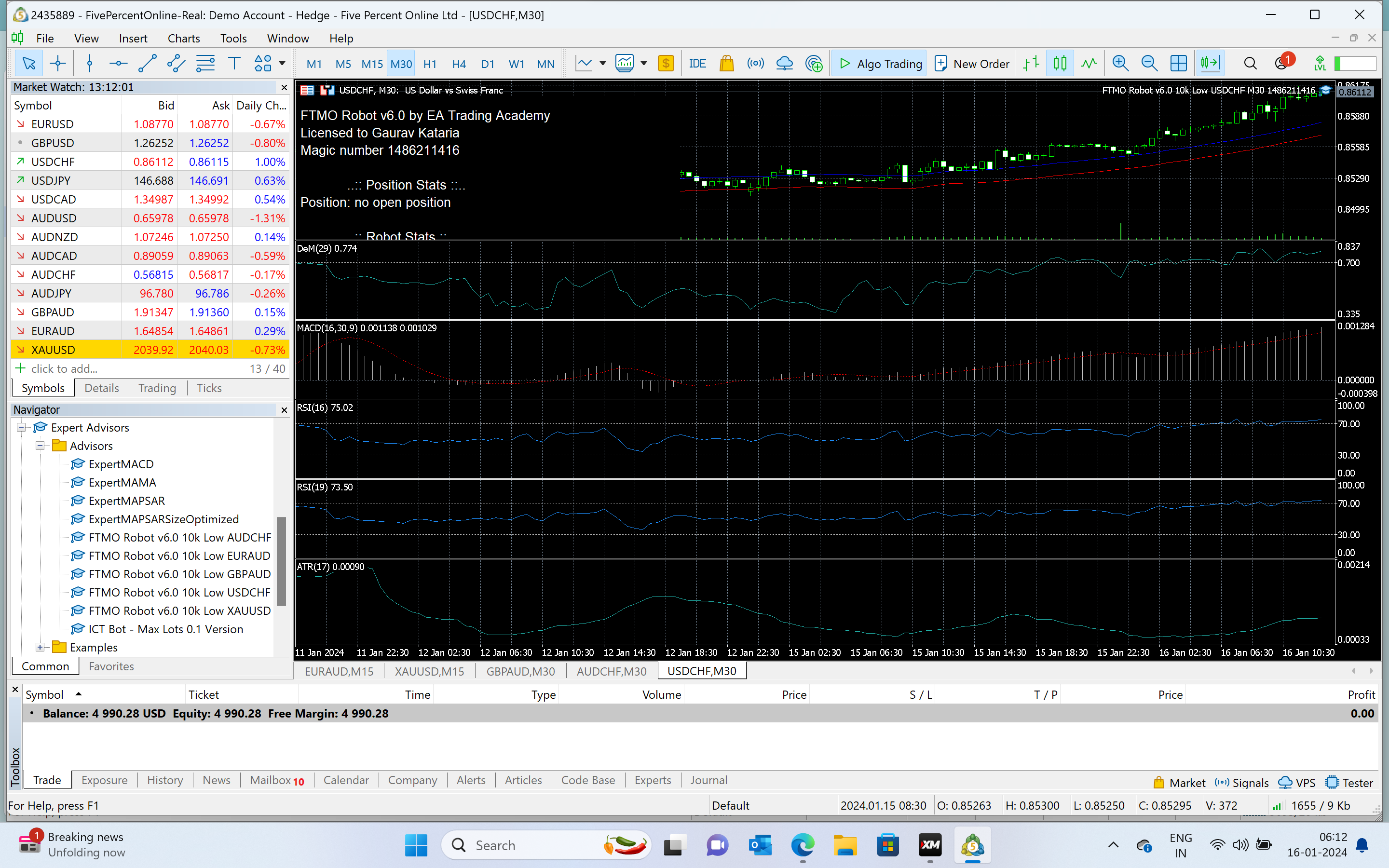The width and height of the screenshot is (1389, 868).
Task: Select the Fibonacci retracement tool
Action: pos(205,63)
